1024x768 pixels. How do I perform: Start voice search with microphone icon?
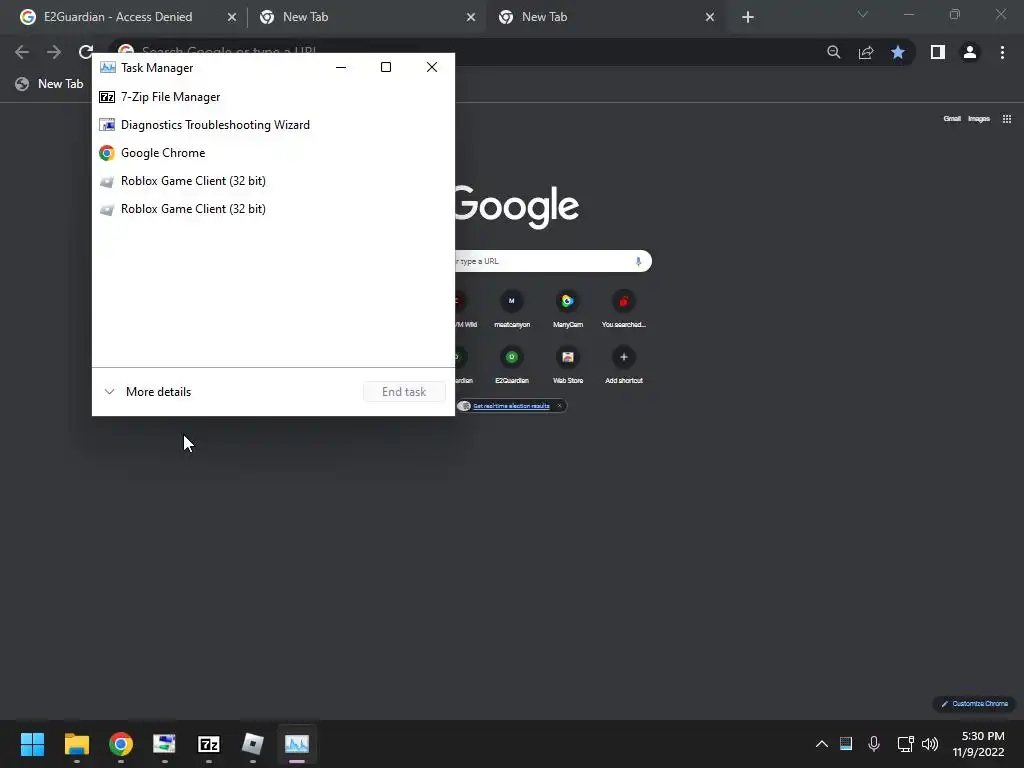pyautogui.click(x=638, y=261)
